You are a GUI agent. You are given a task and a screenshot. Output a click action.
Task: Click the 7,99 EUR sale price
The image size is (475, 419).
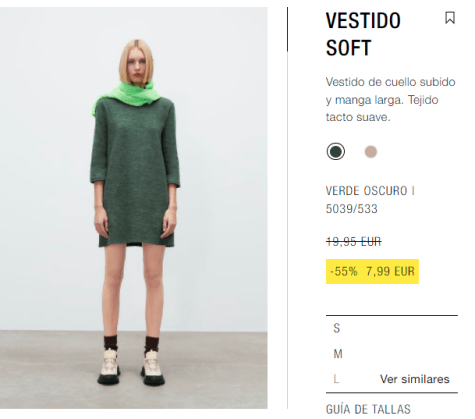coord(390,271)
